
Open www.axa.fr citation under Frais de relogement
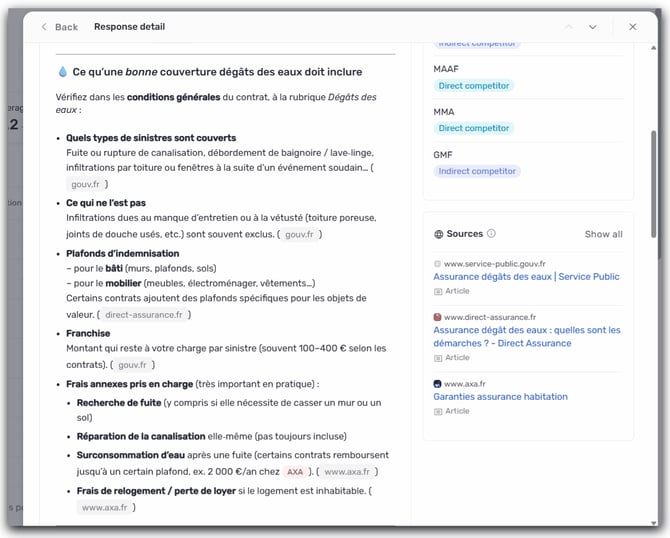(x=105, y=508)
